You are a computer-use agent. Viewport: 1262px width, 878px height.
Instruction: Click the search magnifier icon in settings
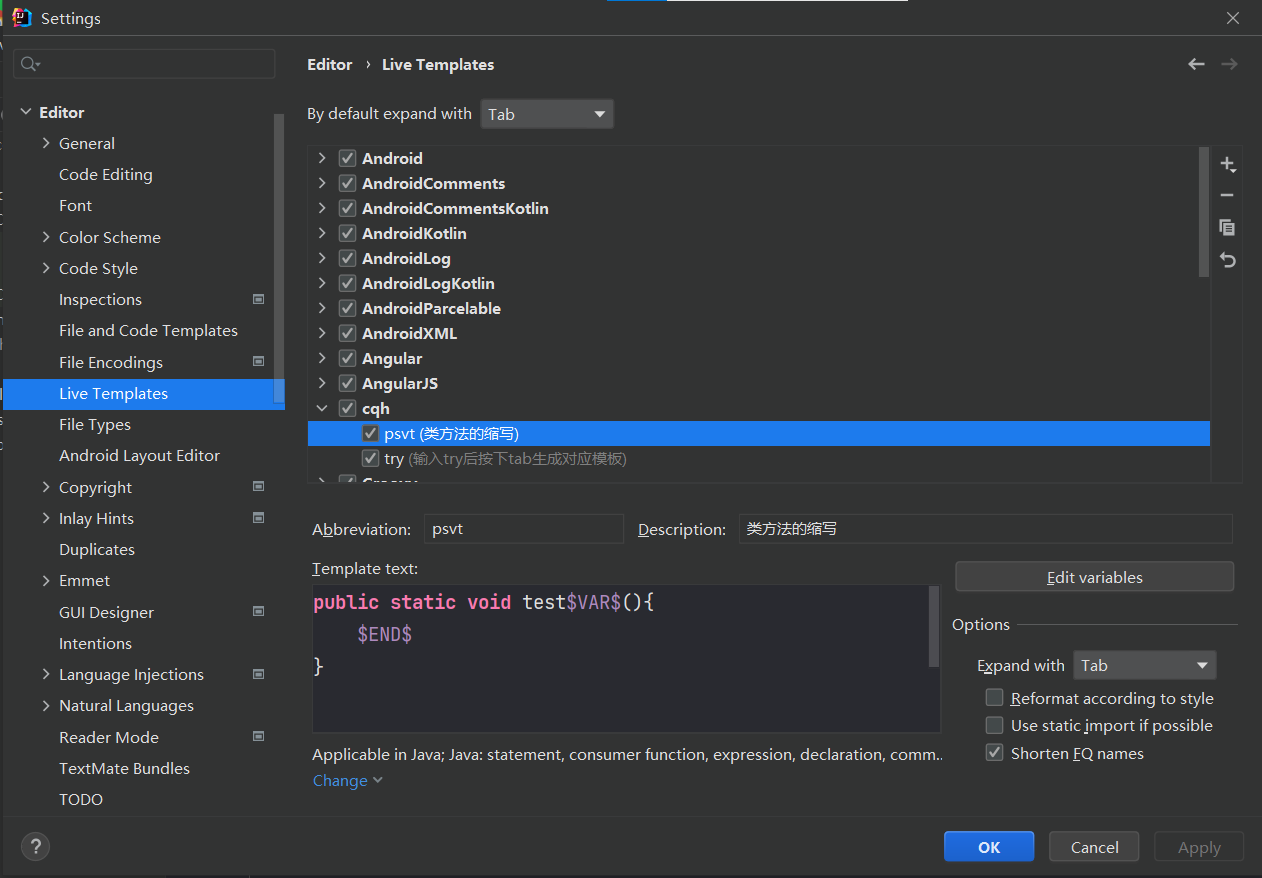(29, 64)
